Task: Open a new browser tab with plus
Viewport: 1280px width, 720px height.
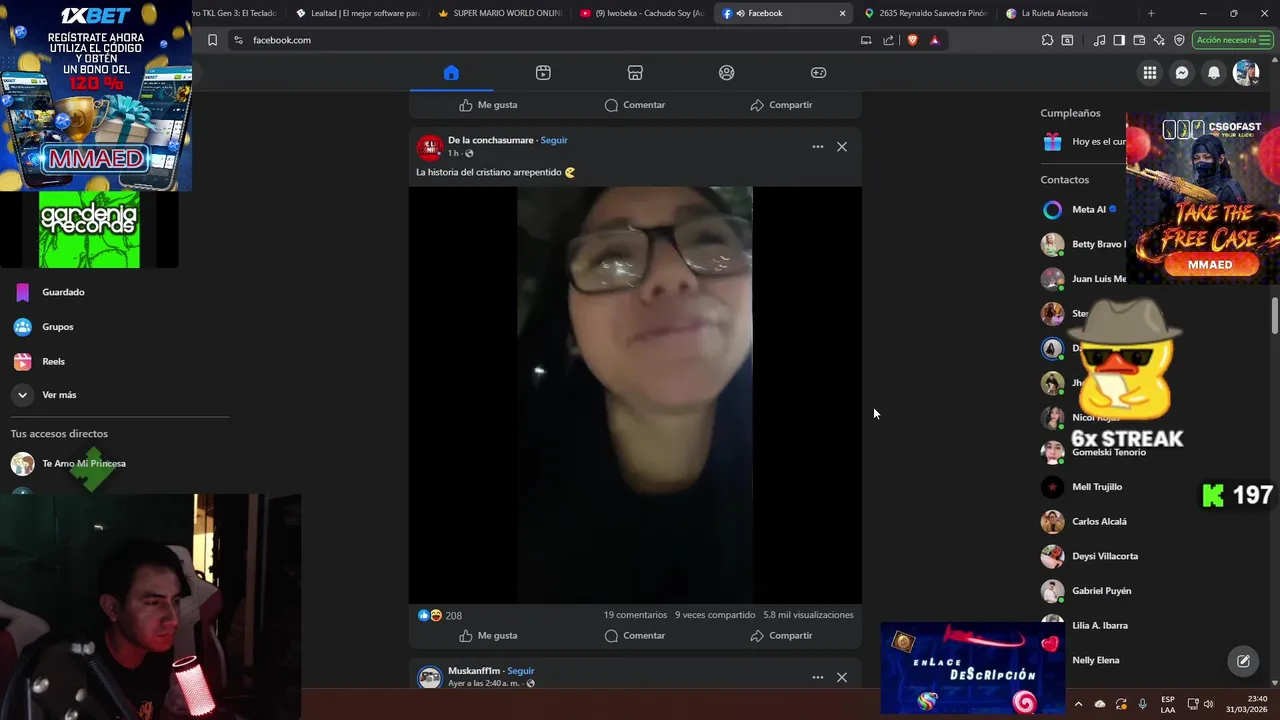Action: click(1151, 13)
